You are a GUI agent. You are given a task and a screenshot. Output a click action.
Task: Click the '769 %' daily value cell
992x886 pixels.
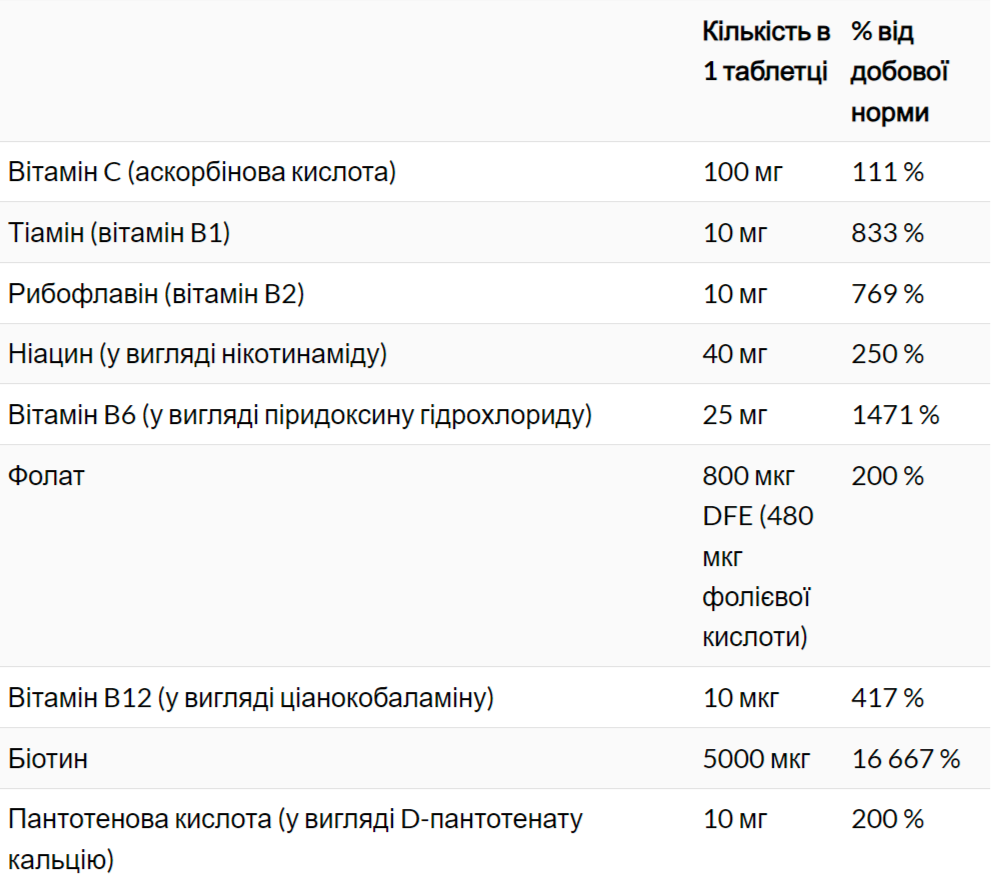click(888, 294)
